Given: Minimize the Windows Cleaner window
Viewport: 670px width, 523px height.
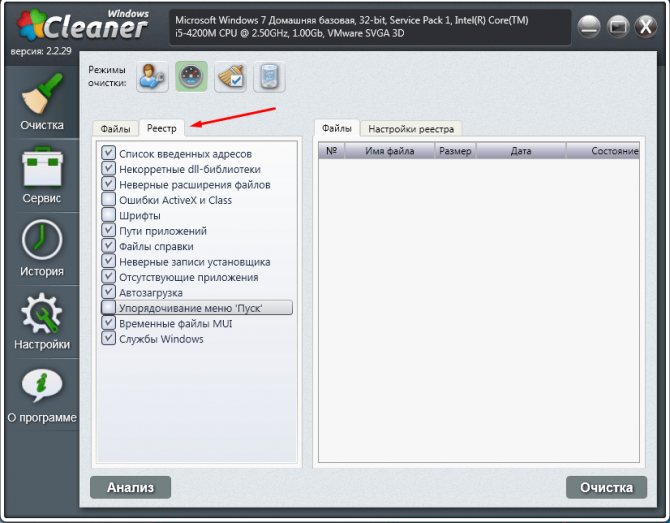Looking at the screenshot, I should coord(589,26).
